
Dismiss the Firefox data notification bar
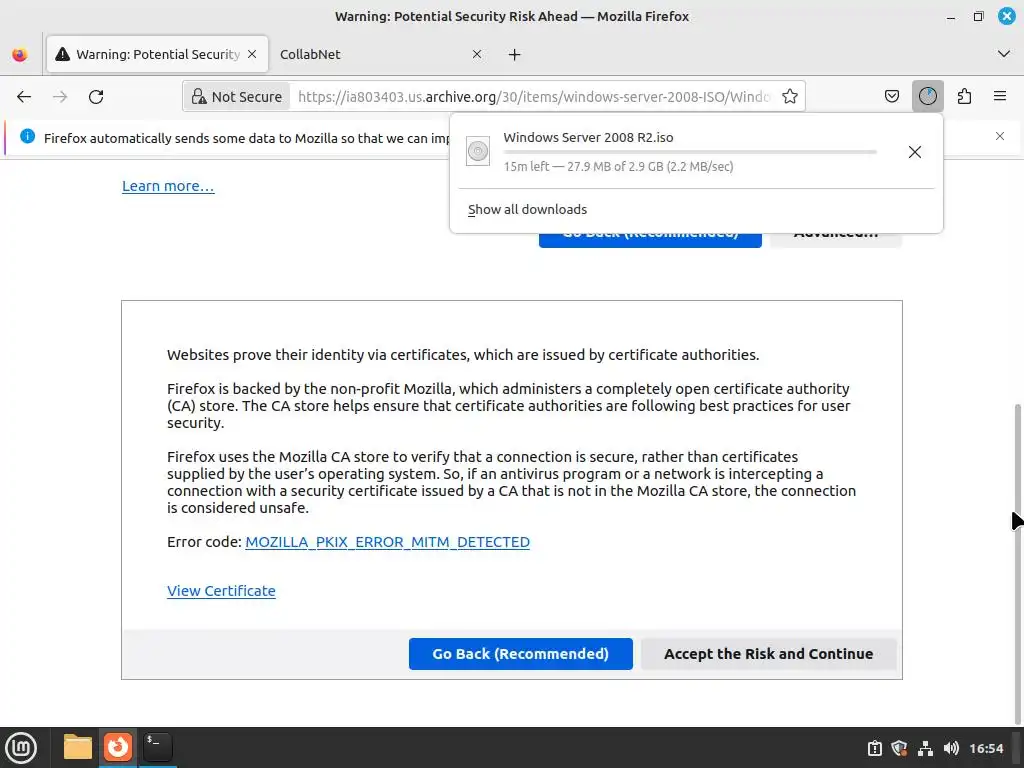point(999,136)
